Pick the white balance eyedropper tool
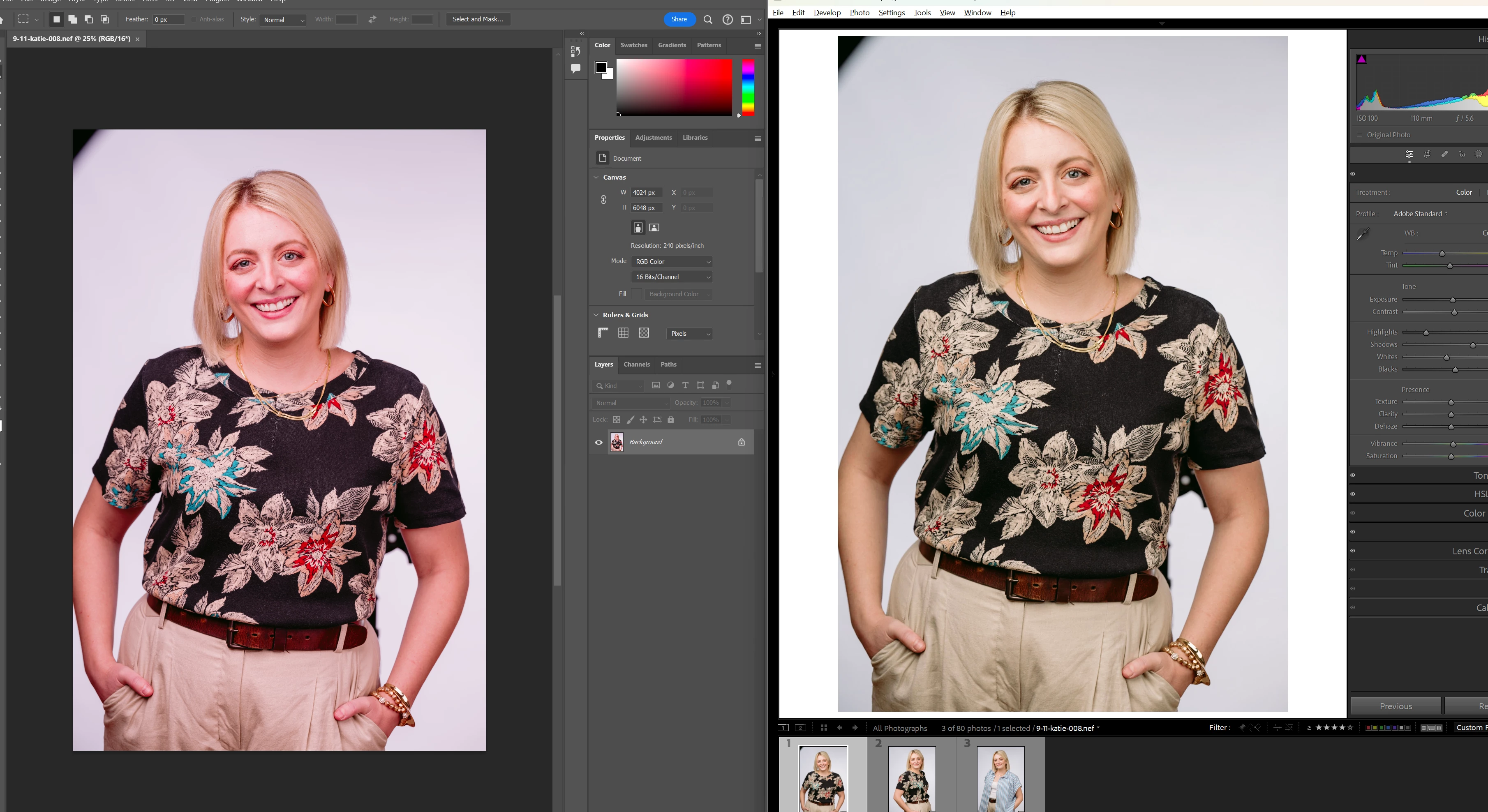Screen dimensions: 1488x812 click(1363, 234)
